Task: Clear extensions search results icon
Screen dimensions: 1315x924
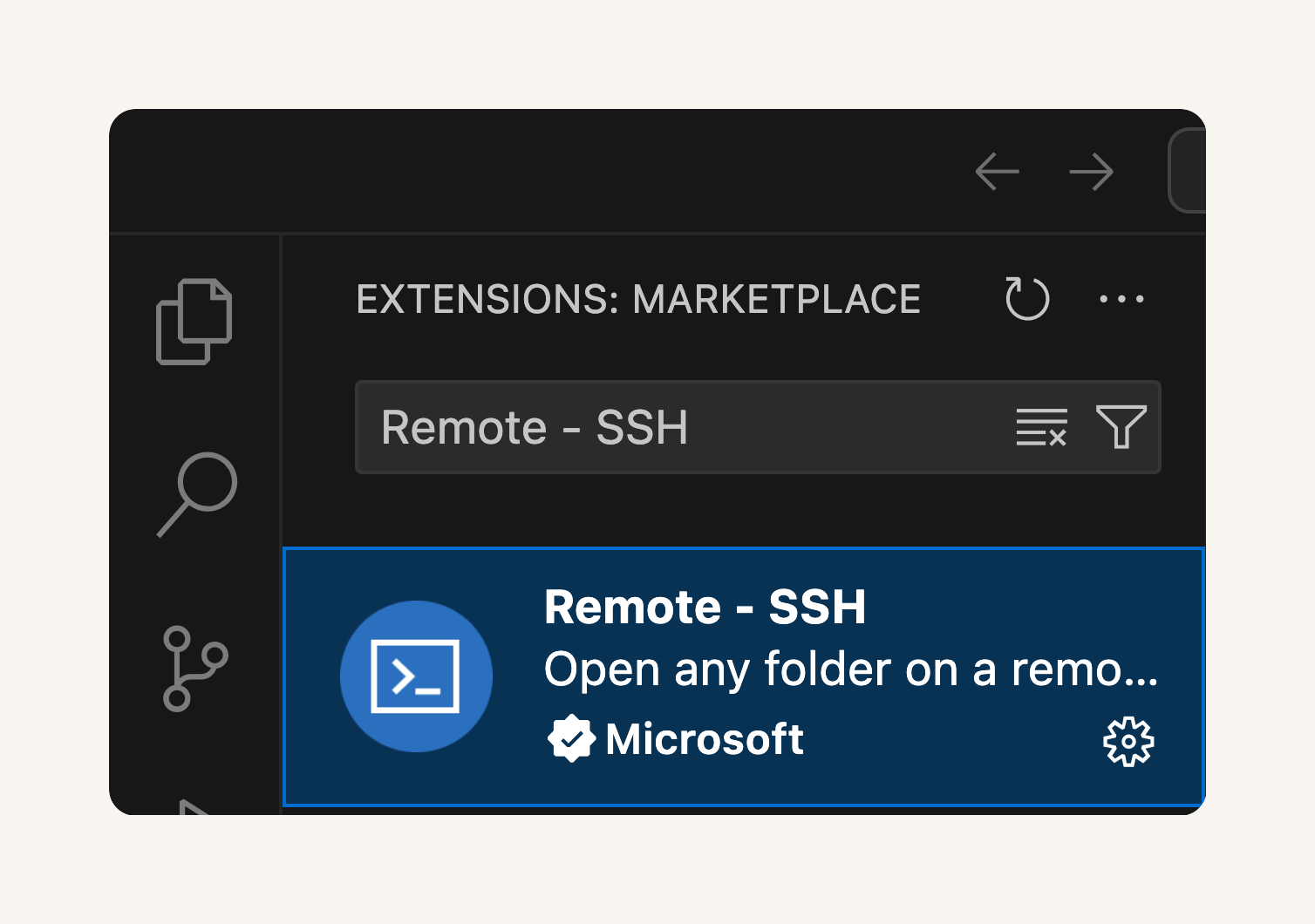Action: [x=1041, y=427]
